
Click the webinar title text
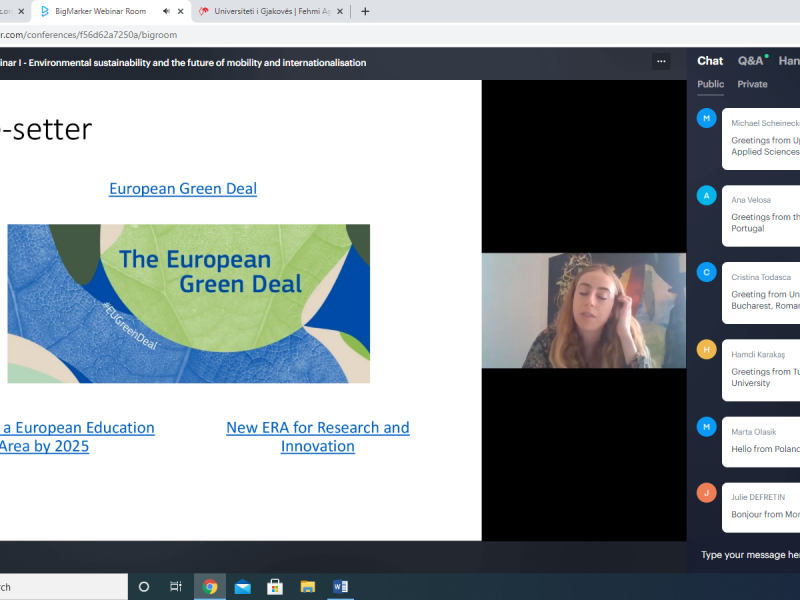pyautogui.click(x=183, y=63)
